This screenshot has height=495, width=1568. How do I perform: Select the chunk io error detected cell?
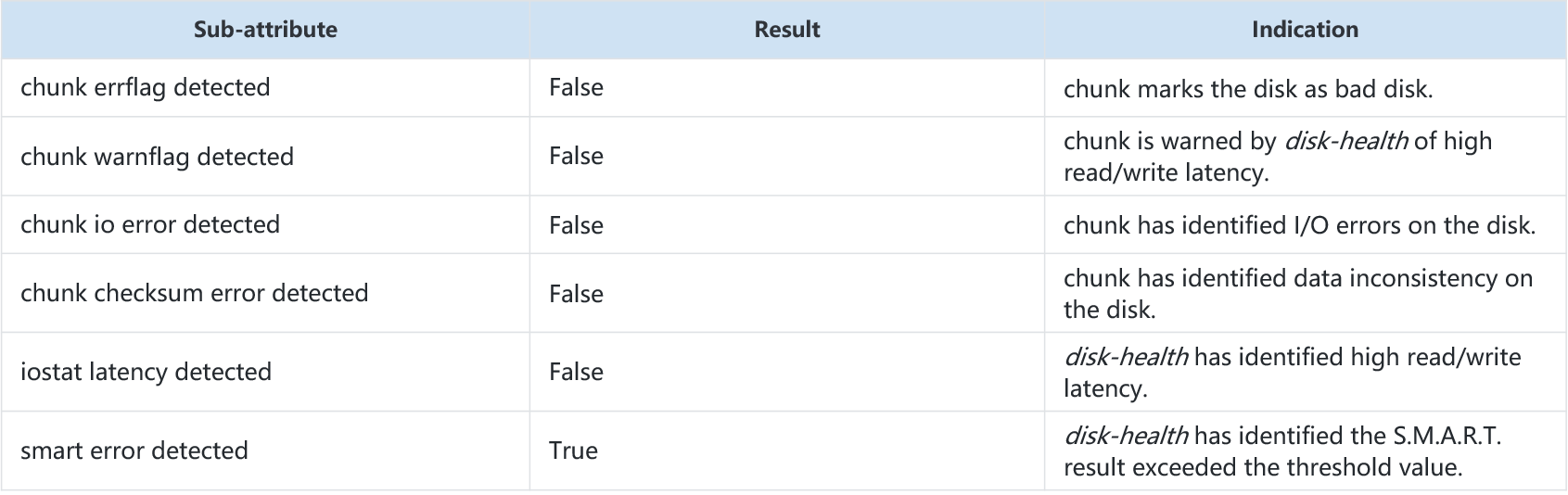[265, 224]
